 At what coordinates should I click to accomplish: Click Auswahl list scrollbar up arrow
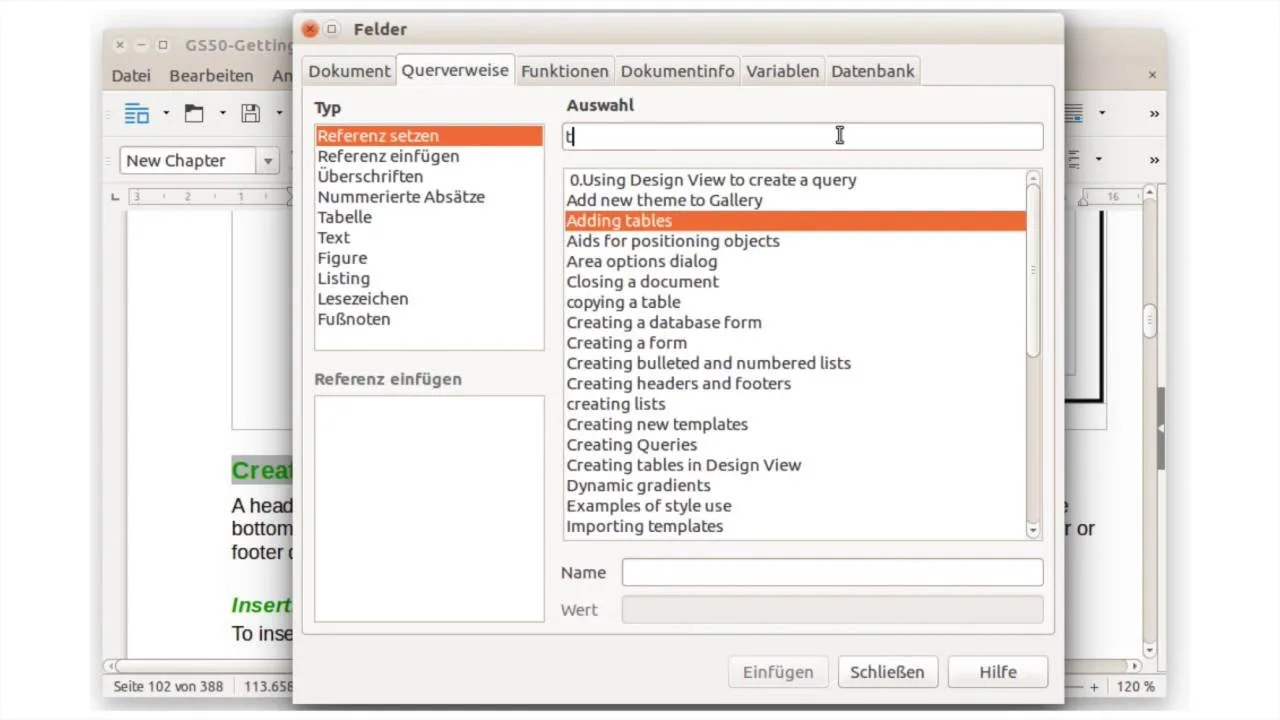point(1034,179)
